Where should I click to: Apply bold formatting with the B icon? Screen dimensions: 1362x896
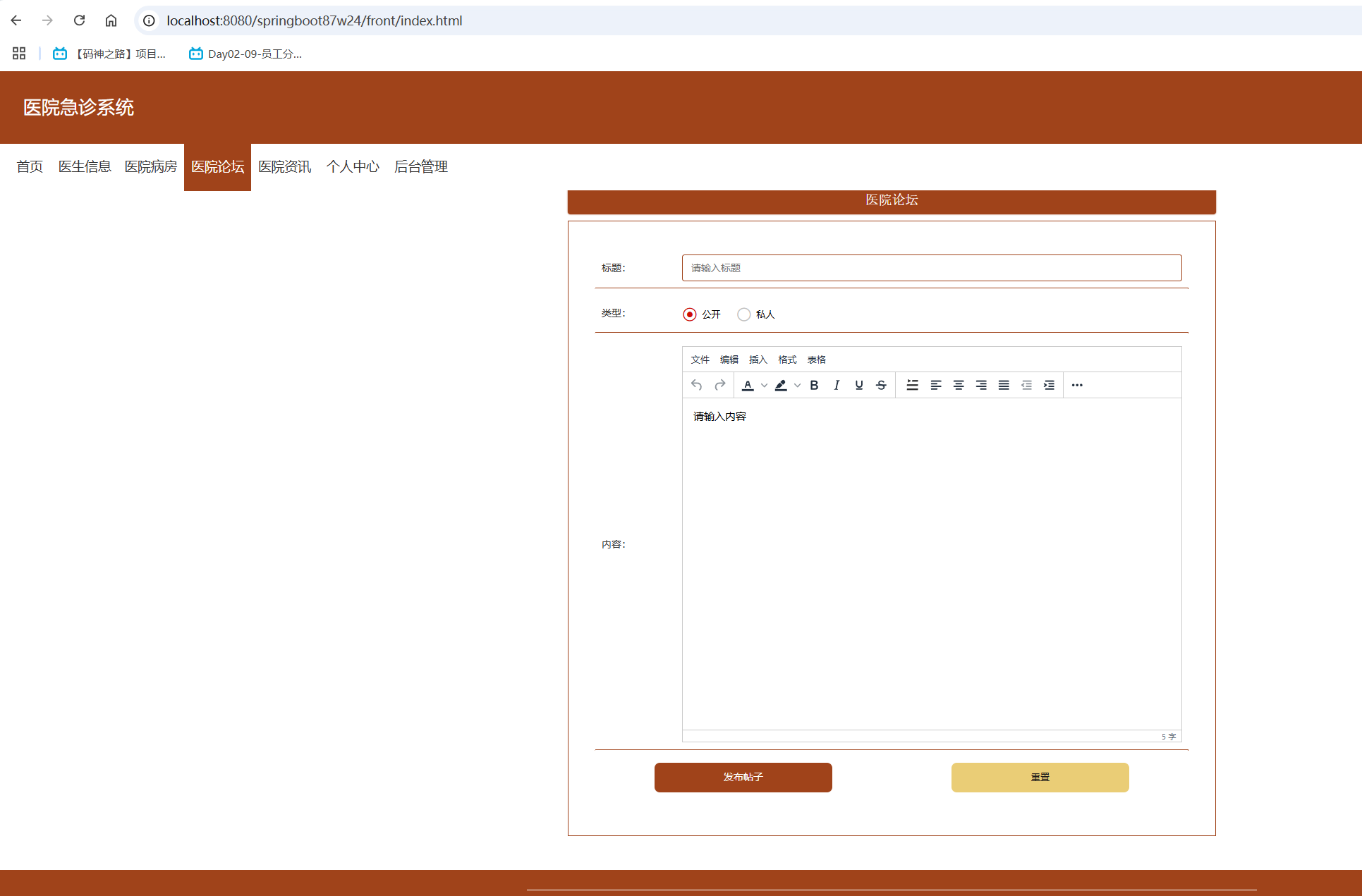[814, 385]
